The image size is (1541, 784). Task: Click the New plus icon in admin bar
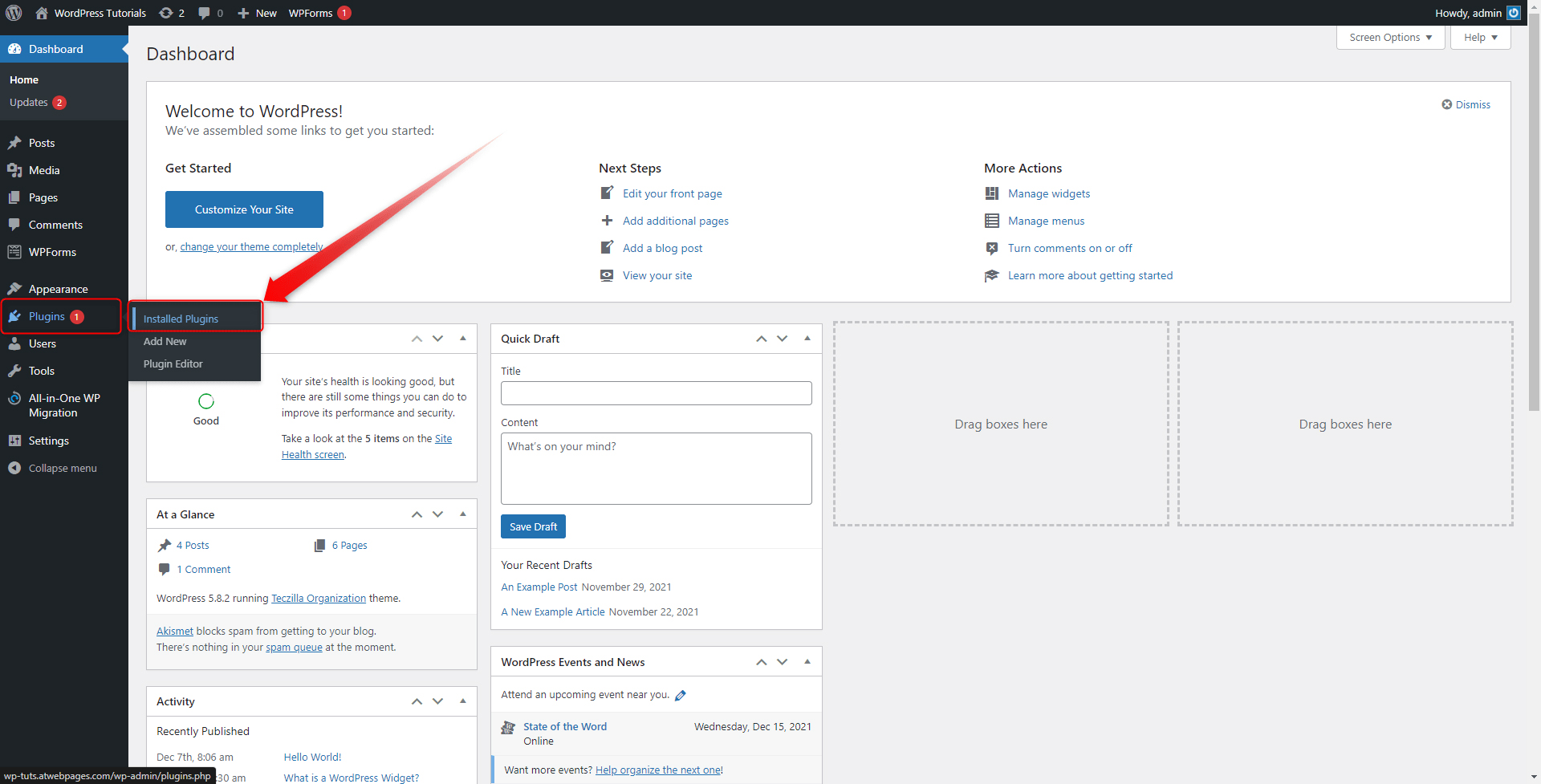[243, 13]
